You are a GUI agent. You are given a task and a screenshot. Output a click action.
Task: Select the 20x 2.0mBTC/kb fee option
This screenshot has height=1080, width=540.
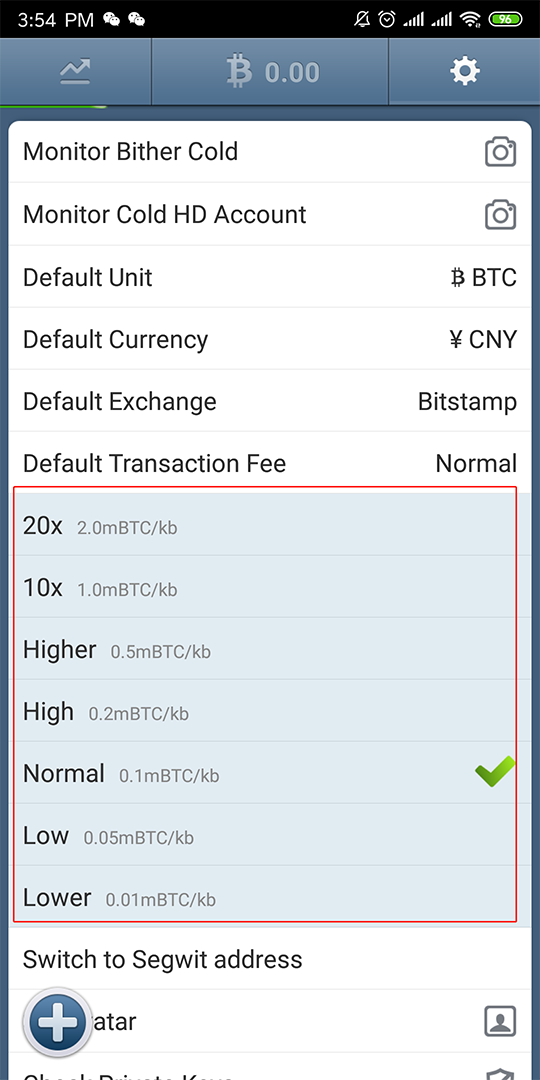point(264,526)
